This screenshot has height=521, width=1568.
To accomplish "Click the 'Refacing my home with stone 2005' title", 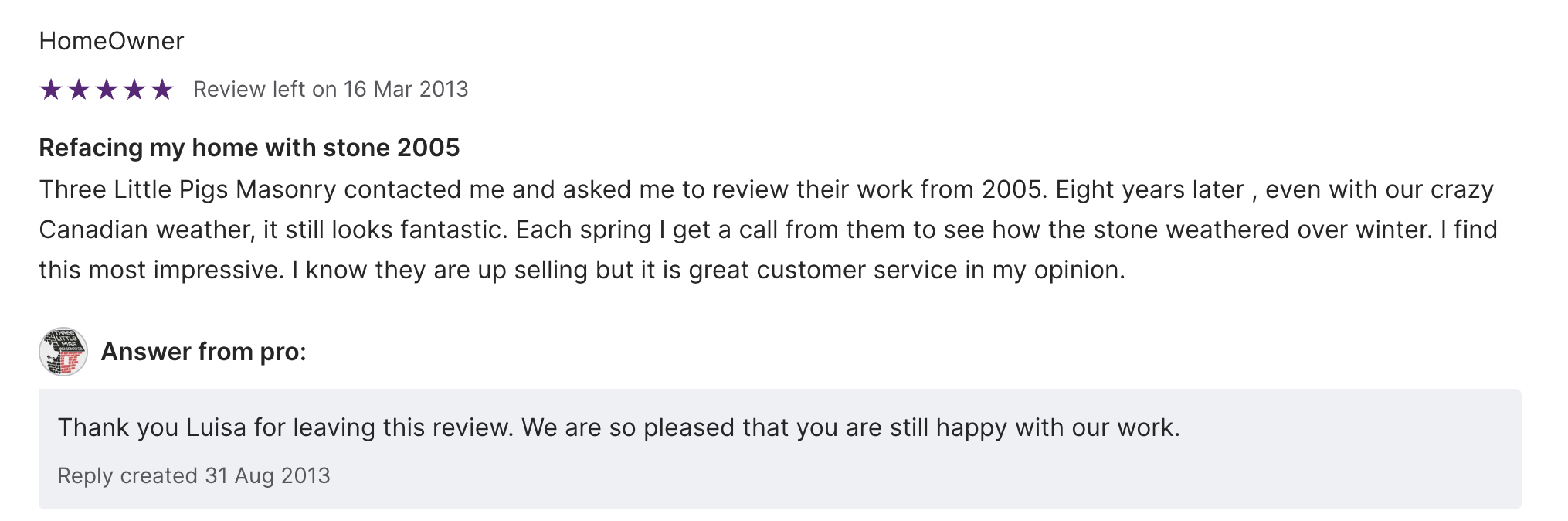I will (x=249, y=148).
